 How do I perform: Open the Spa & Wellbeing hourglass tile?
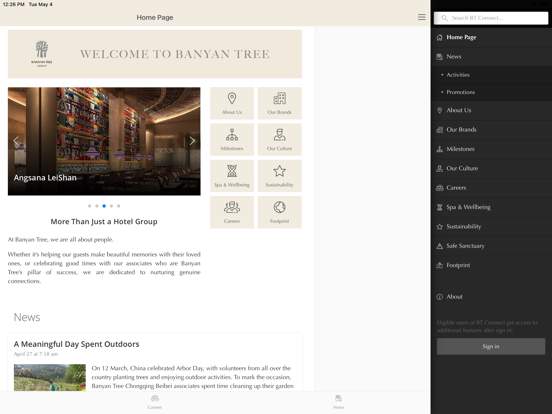[232, 176]
